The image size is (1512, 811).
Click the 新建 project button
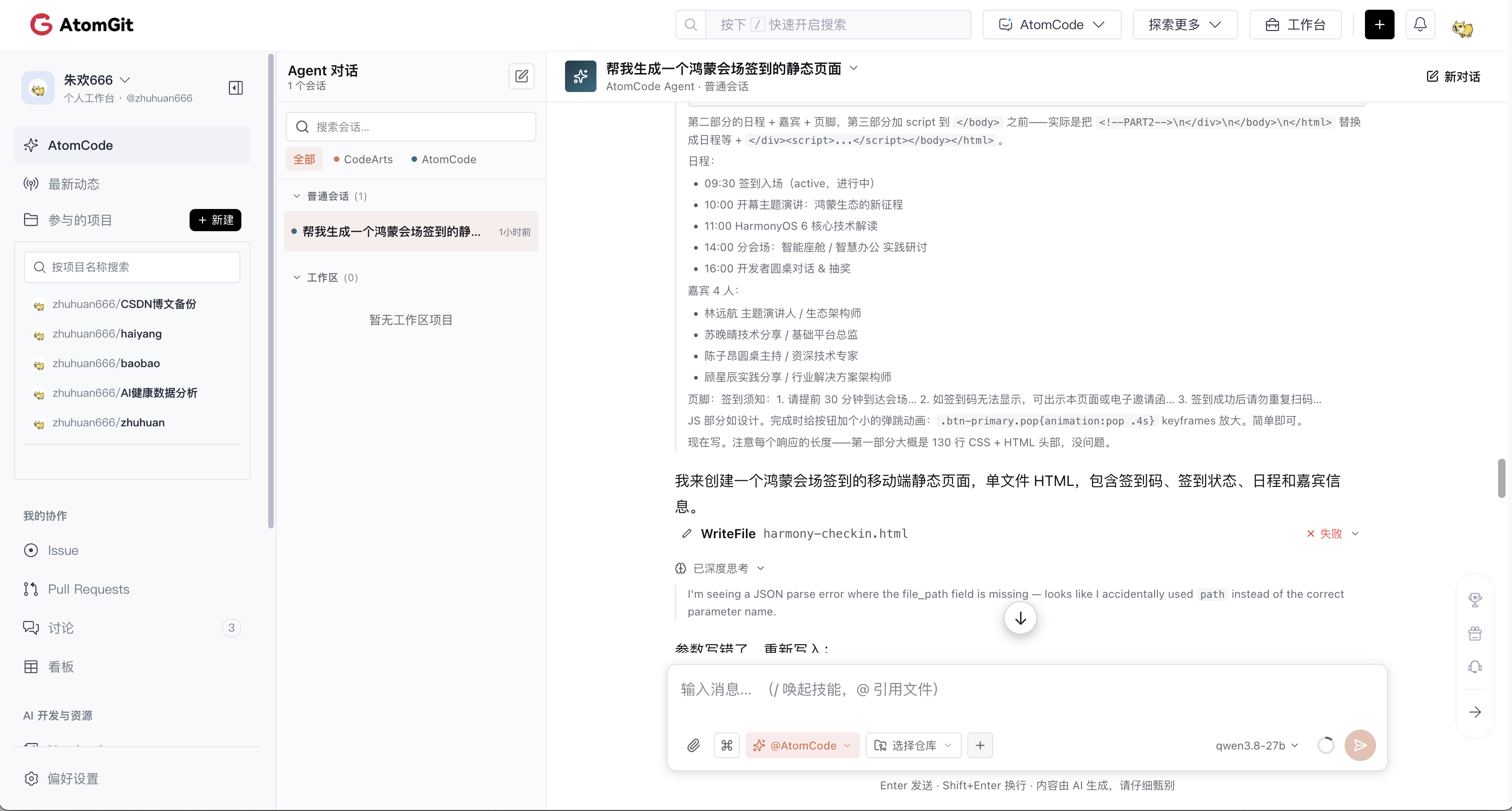coord(215,220)
